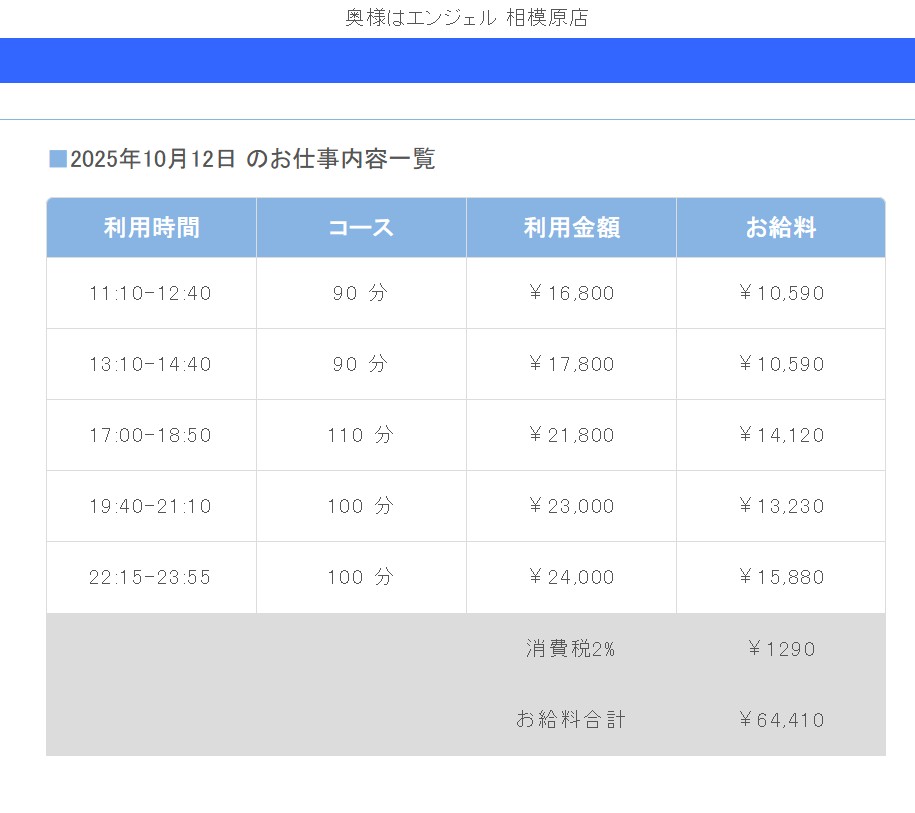This screenshot has height=813, width=915.
Task: Select the ¥24,000 usage amount
Action: coord(571,578)
